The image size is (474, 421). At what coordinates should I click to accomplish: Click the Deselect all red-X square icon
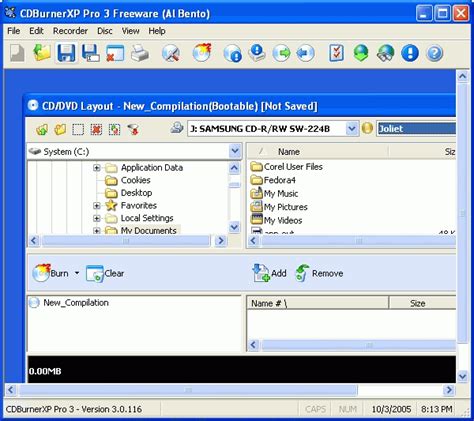click(96, 129)
